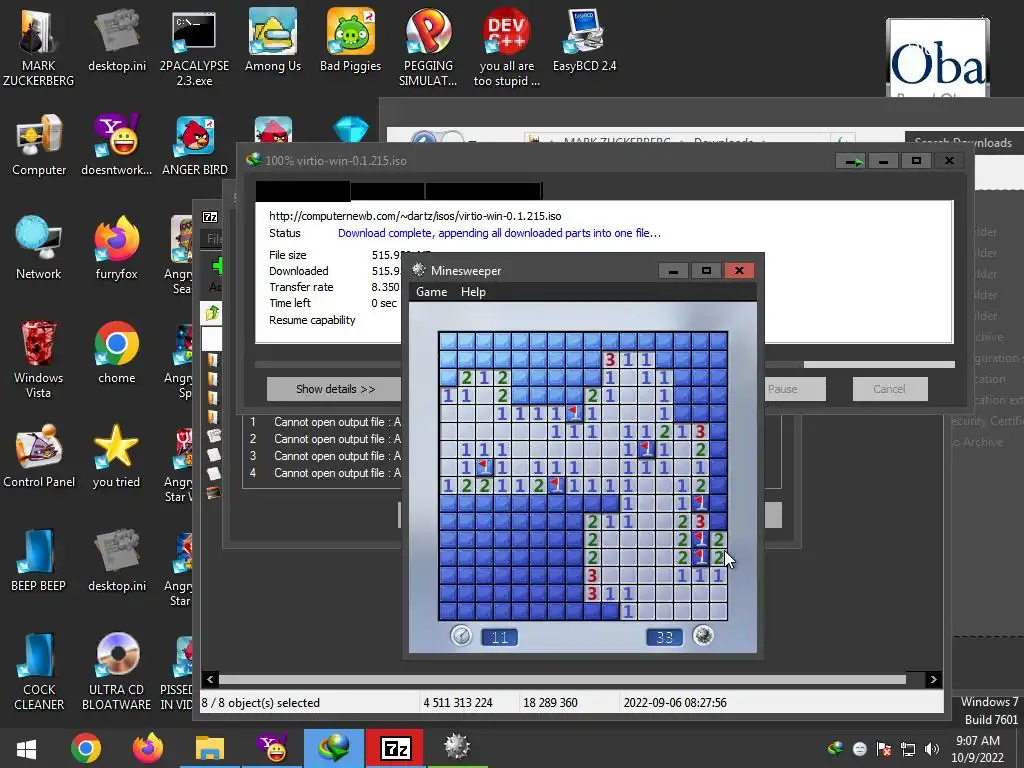Open the desktop.ini file next to MARK ZUCKERBERG

116,40
